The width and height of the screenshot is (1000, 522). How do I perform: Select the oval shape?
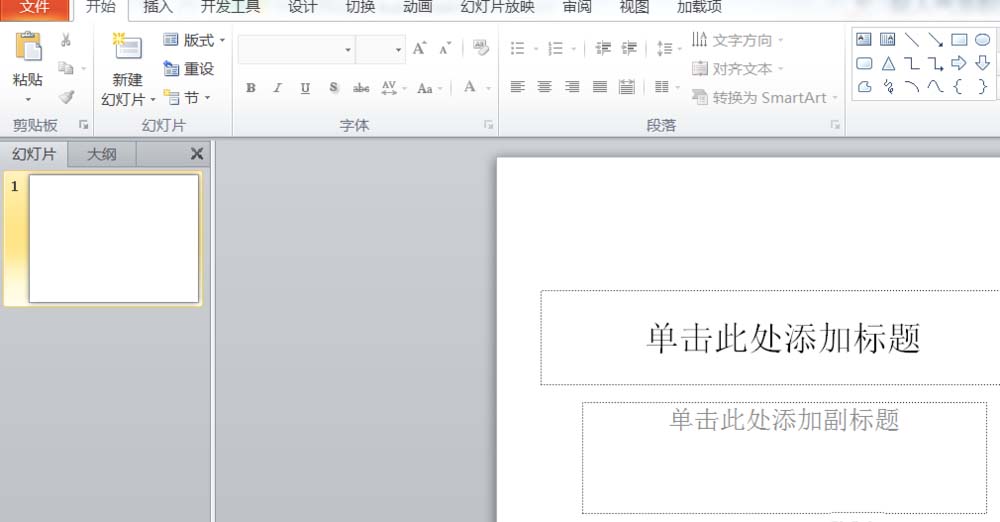tap(982, 40)
